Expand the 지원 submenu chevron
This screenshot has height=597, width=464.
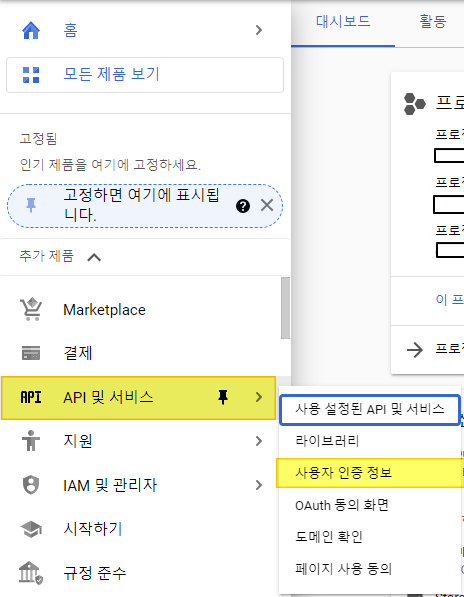tap(259, 441)
